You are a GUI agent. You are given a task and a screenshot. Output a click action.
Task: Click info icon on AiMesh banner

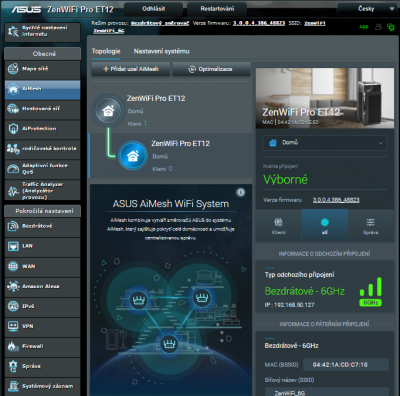241,192
